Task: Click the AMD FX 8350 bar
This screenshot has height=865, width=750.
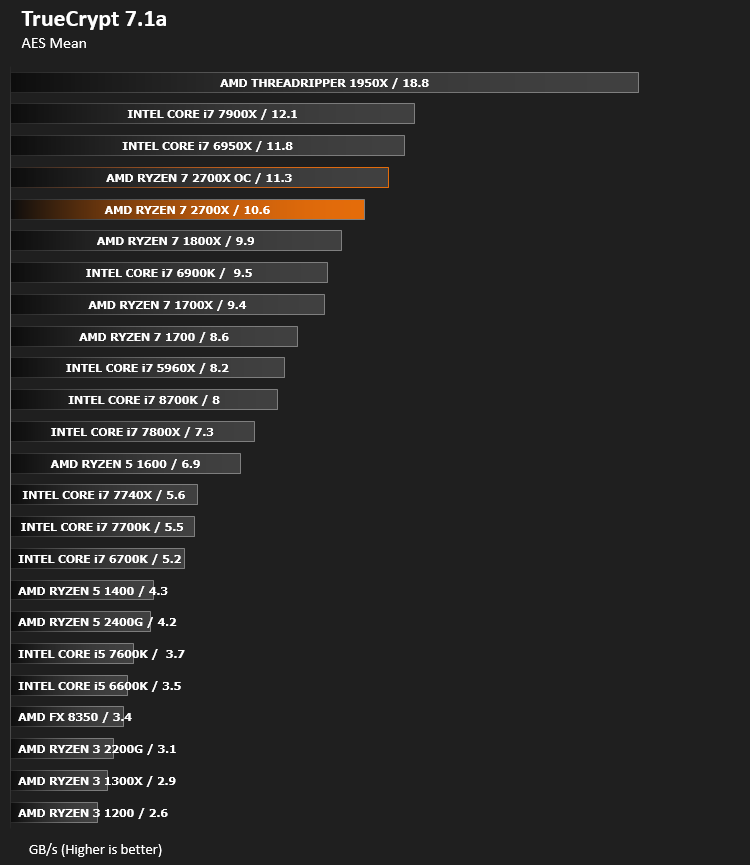Action: 67,716
